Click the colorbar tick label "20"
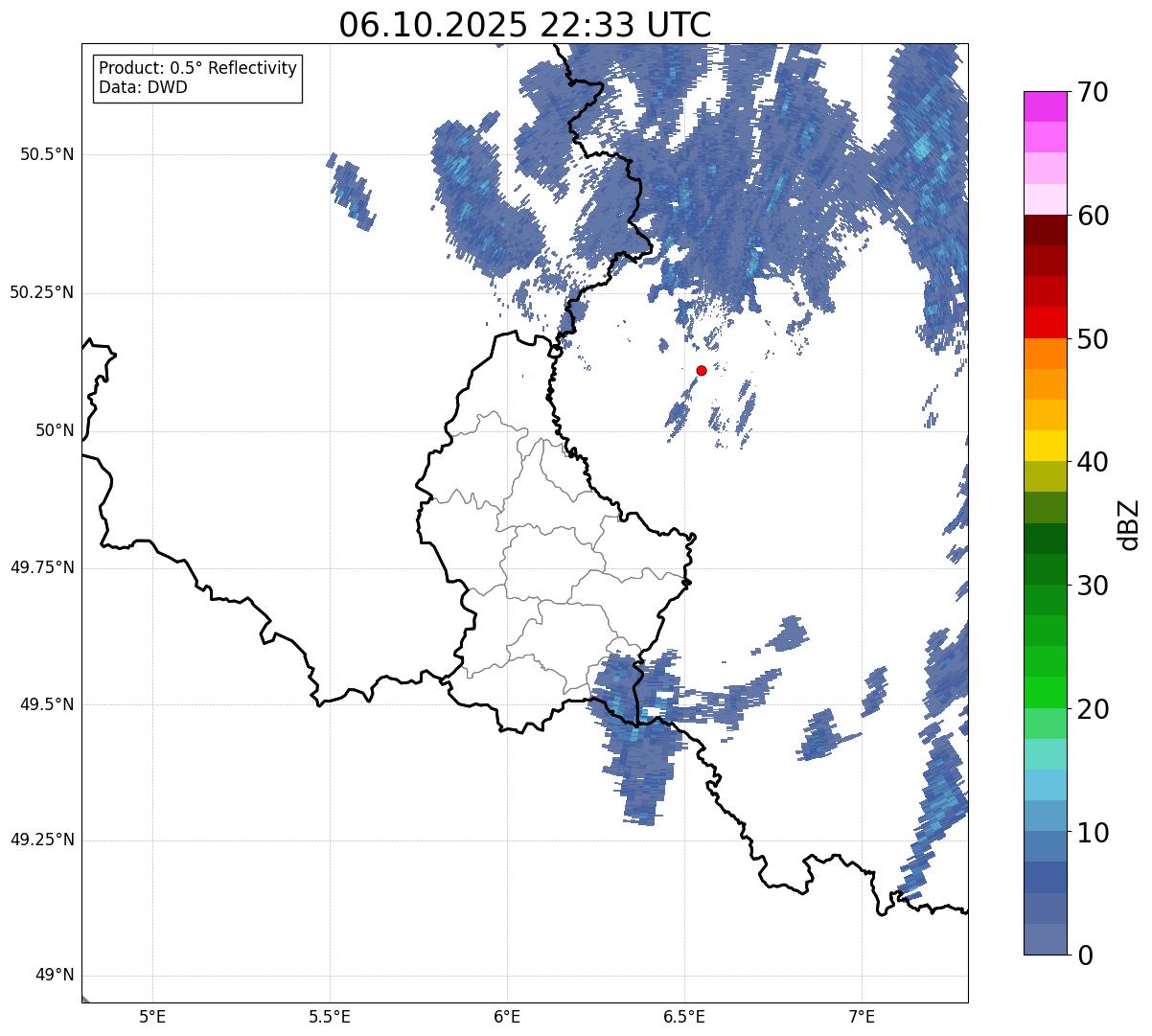 coord(1093,709)
